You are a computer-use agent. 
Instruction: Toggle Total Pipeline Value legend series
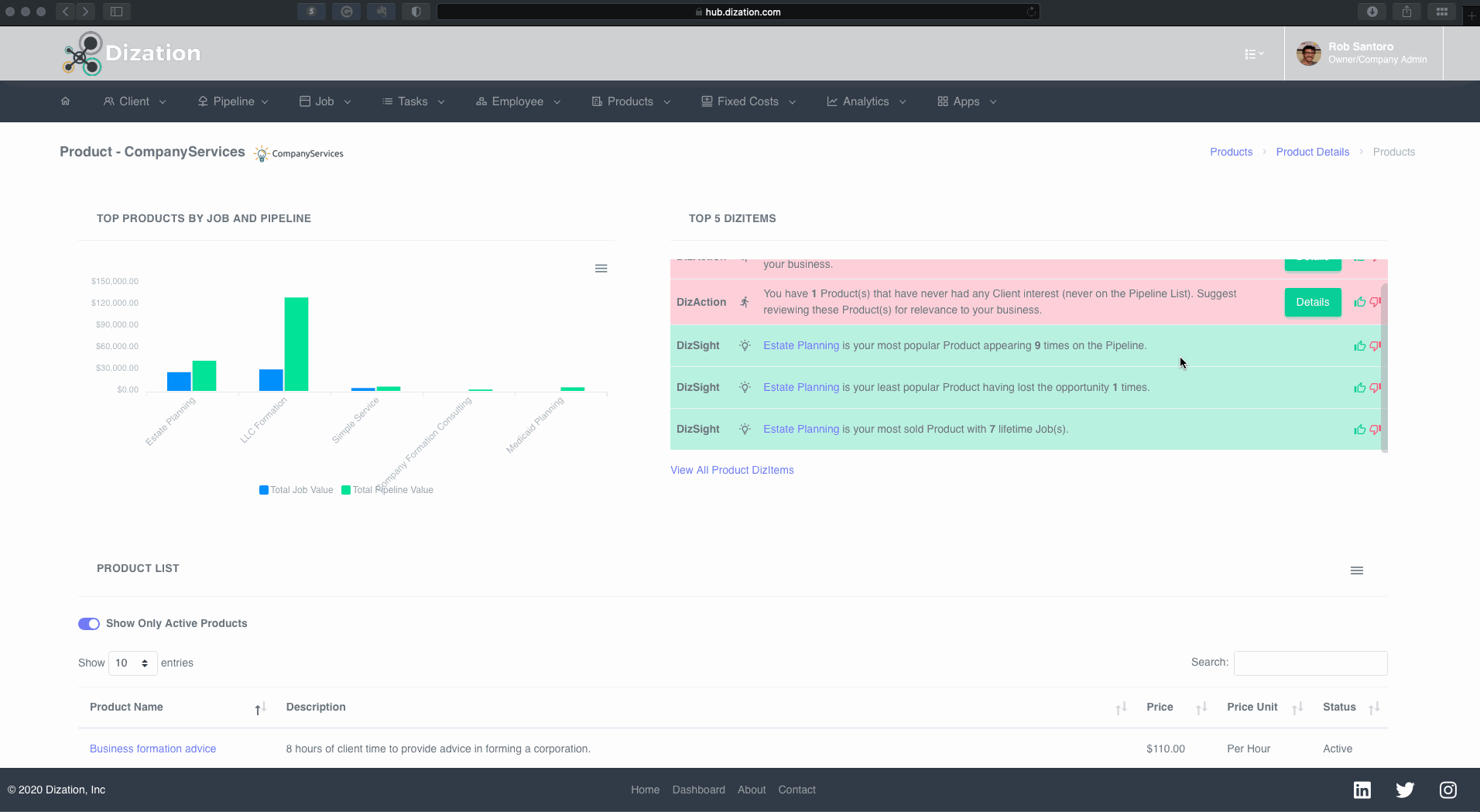click(388, 490)
